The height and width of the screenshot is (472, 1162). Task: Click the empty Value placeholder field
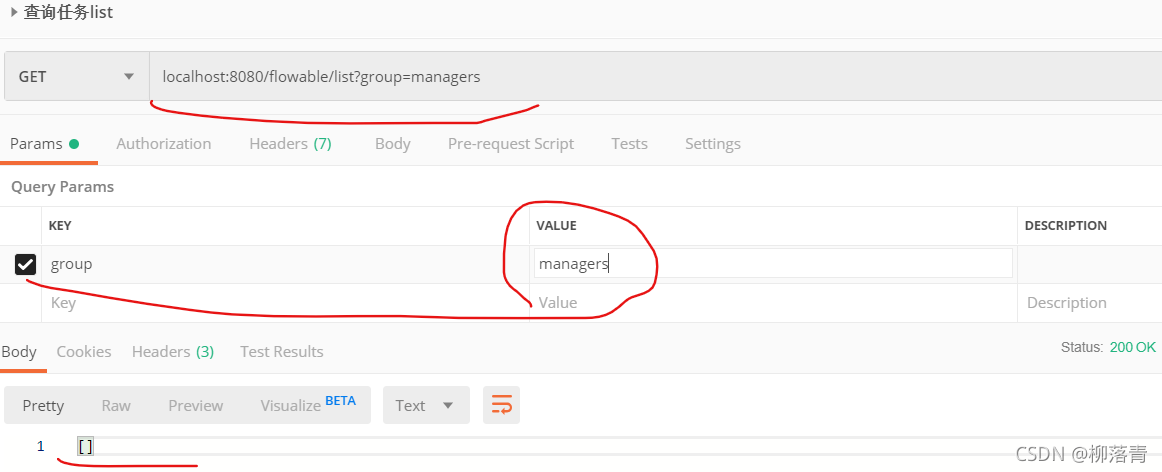coord(773,303)
